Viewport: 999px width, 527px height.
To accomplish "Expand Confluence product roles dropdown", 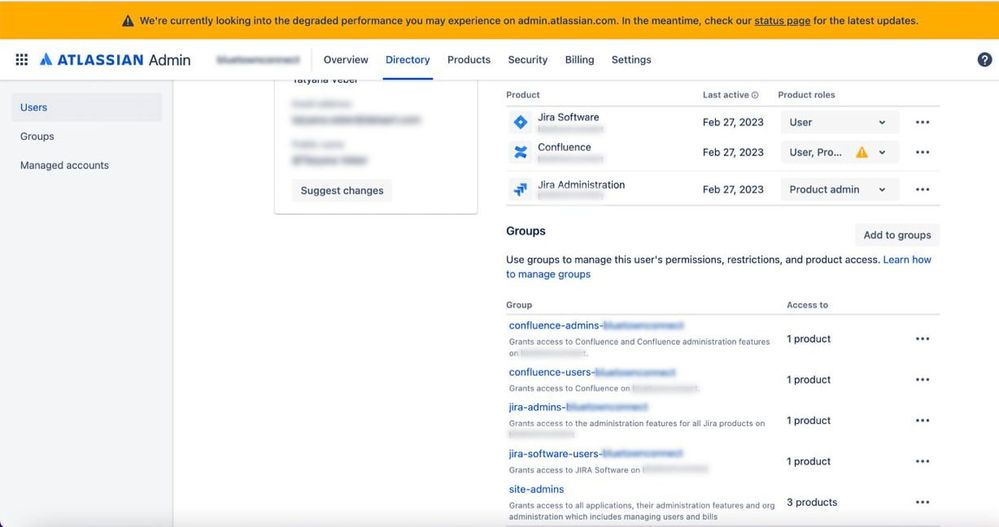I will 840,152.
